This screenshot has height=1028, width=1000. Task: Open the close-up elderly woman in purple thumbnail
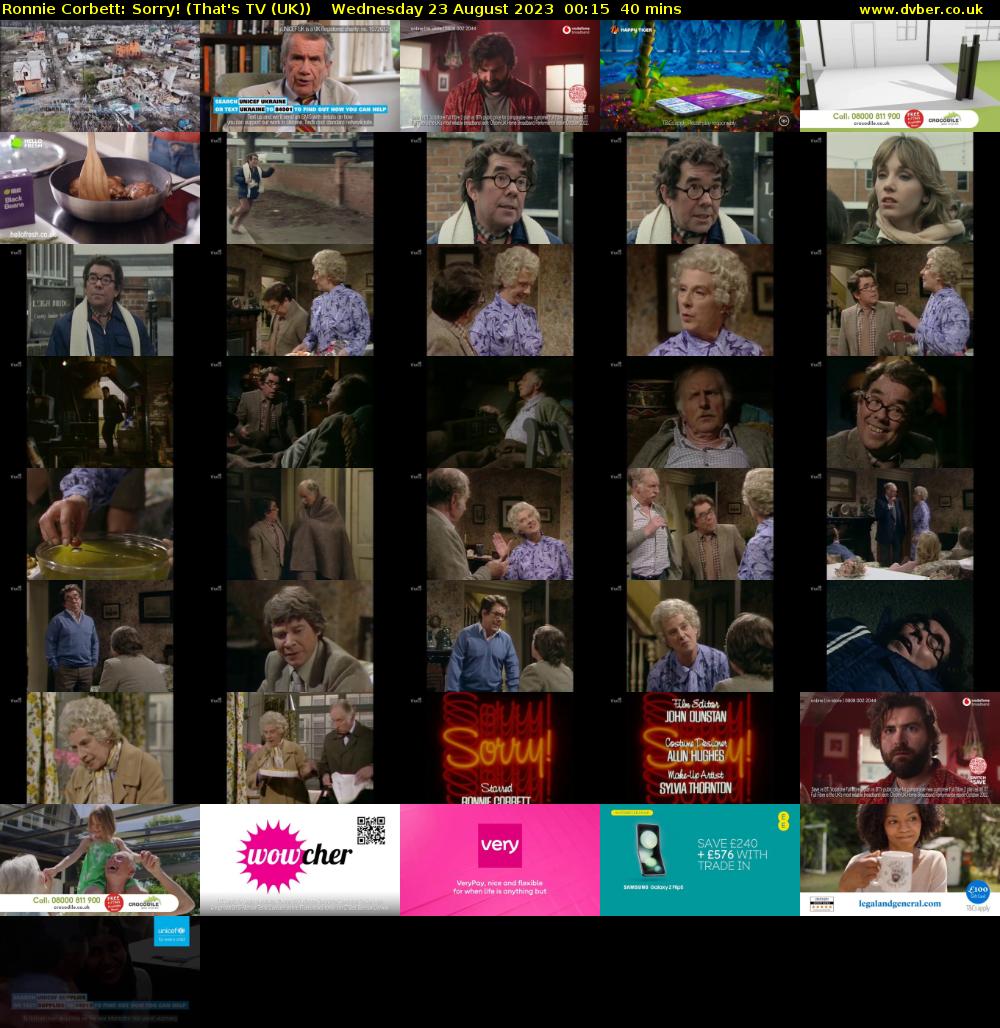click(700, 300)
